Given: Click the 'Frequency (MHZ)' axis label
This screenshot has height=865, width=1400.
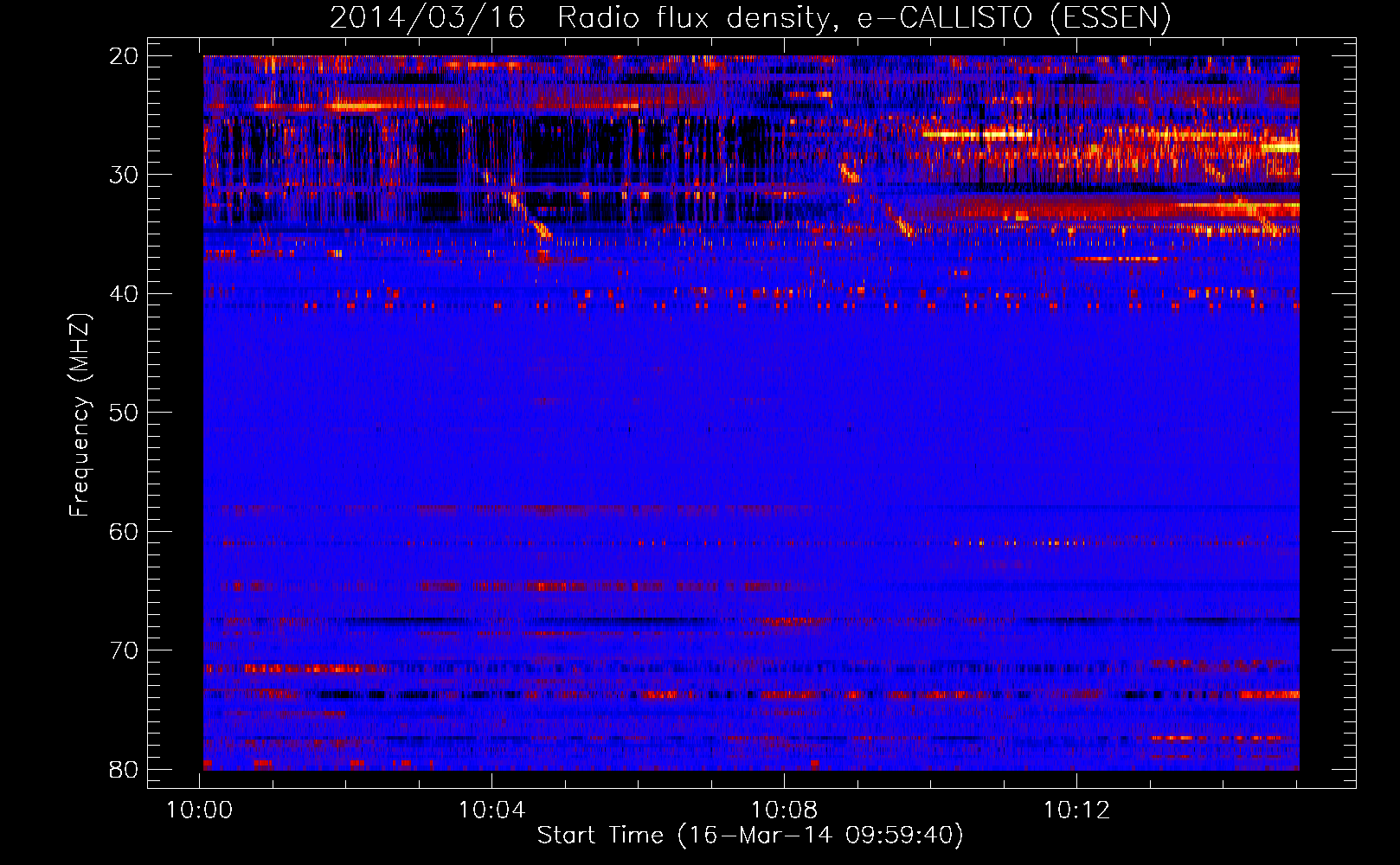Looking at the screenshot, I should point(80,415).
